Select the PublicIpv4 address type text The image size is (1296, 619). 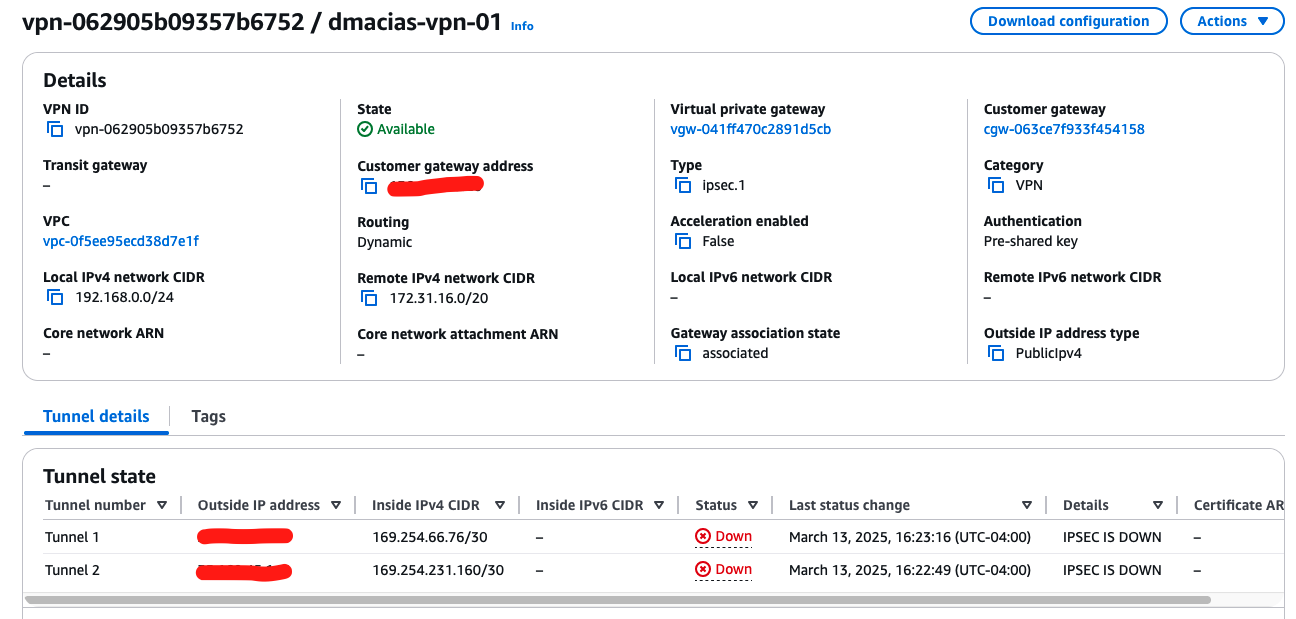(x=1048, y=353)
